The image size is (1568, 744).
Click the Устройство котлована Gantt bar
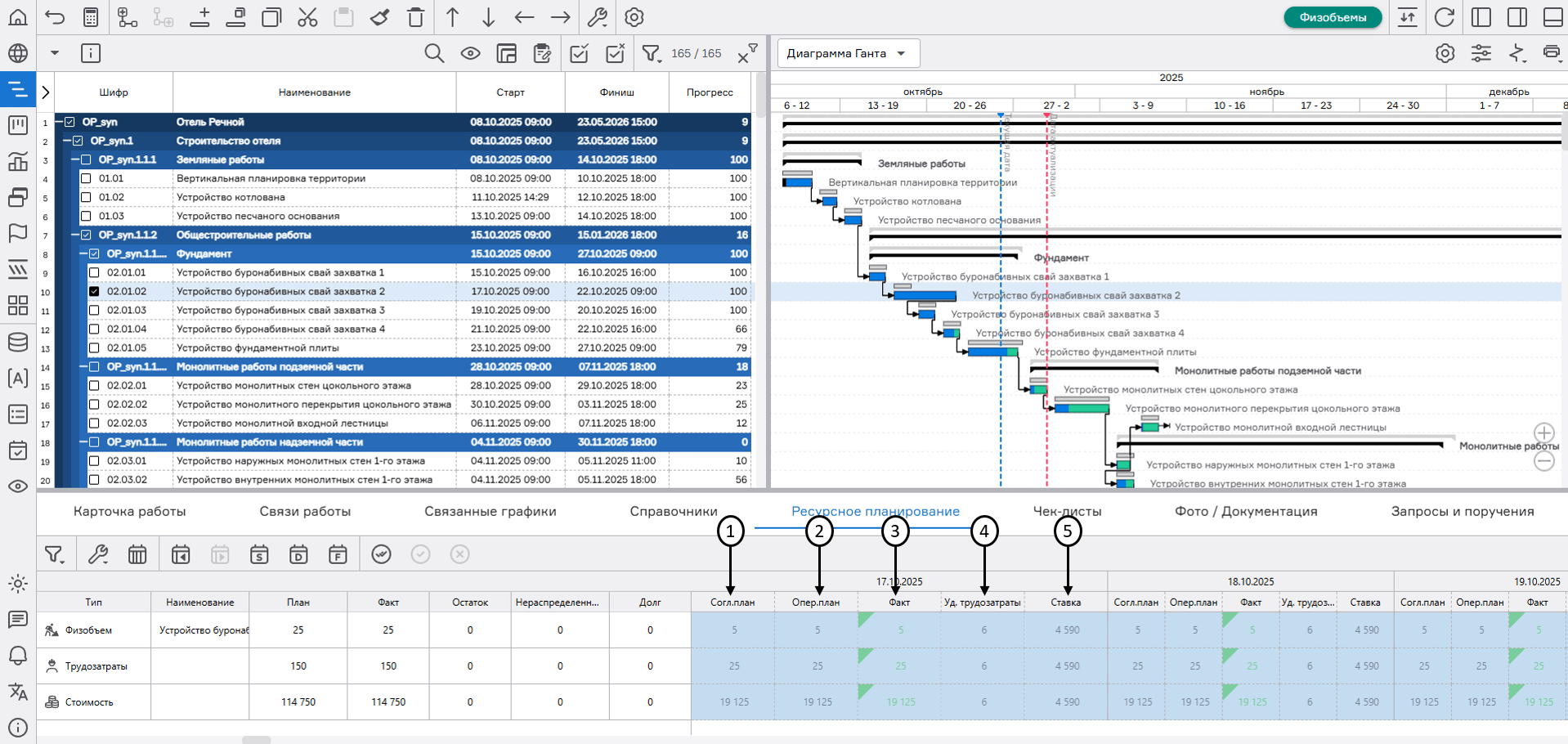(x=829, y=201)
